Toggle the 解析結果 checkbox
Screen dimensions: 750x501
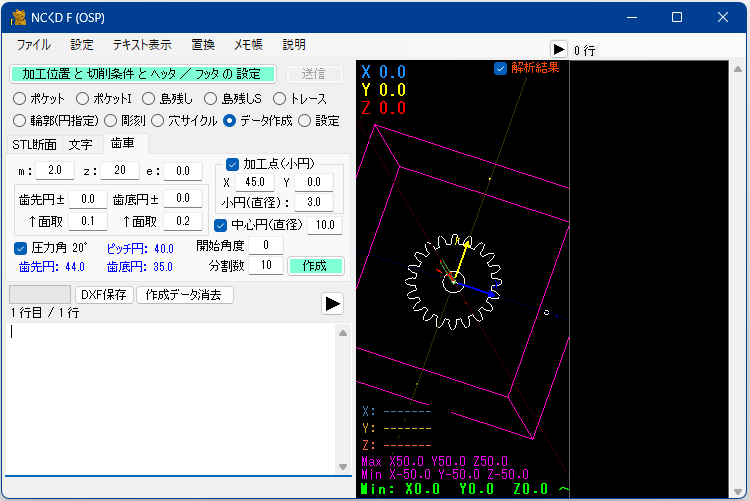[x=500, y=68]
